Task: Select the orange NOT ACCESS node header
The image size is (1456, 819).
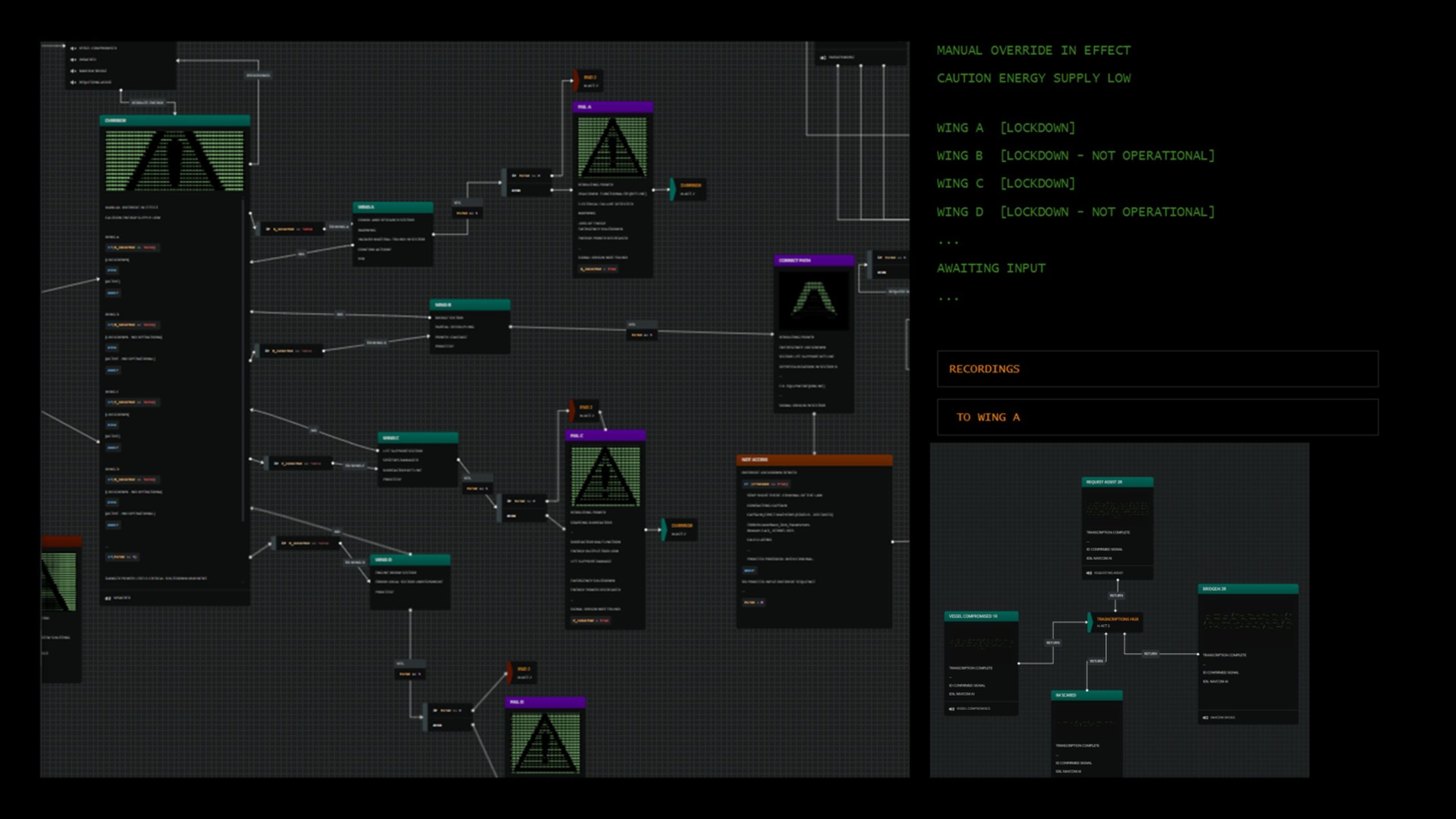Action: pyautogui.click(x=814, y=460)
